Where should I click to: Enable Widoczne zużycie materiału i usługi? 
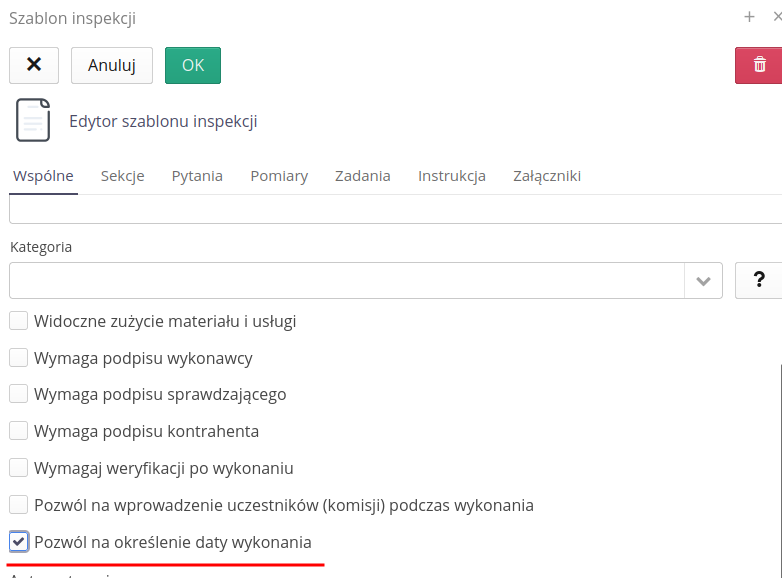[x=19, y=321]
